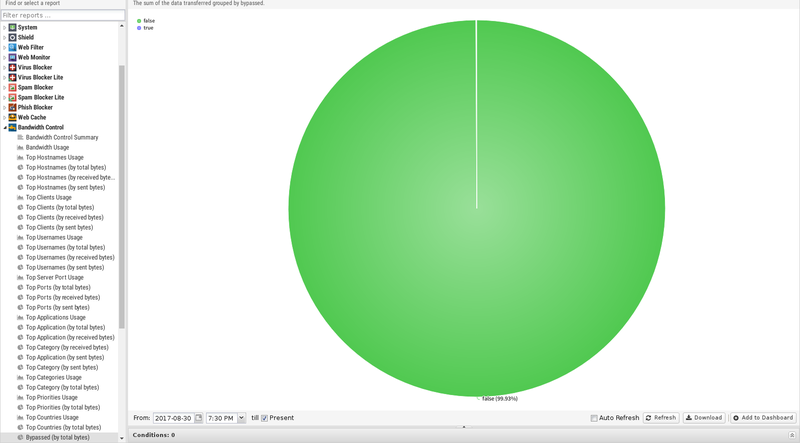The image size is (800, 443).
Task: Click the Top Priorities Usage chart icon
Action: click(x=20, y=398)
